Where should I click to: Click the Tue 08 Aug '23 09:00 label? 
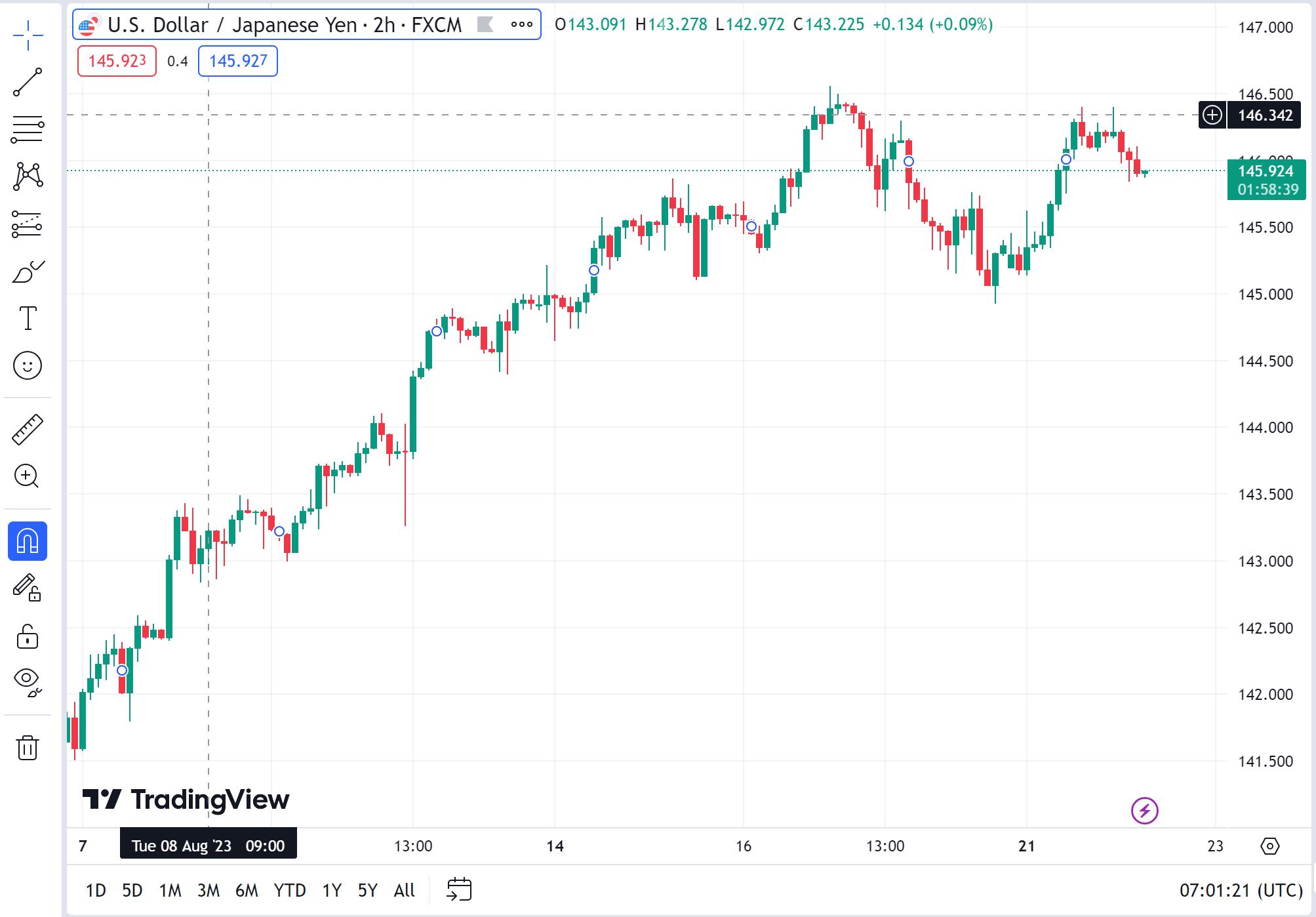tap(209, 846)
